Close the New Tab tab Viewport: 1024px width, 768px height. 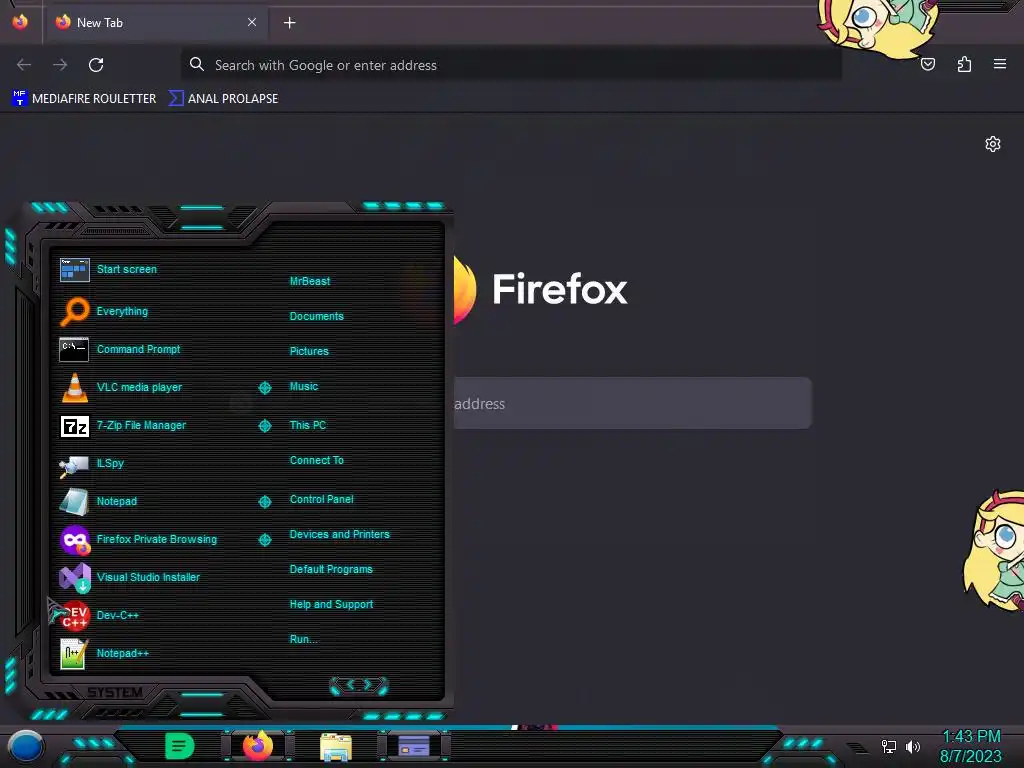coord(252,22)
